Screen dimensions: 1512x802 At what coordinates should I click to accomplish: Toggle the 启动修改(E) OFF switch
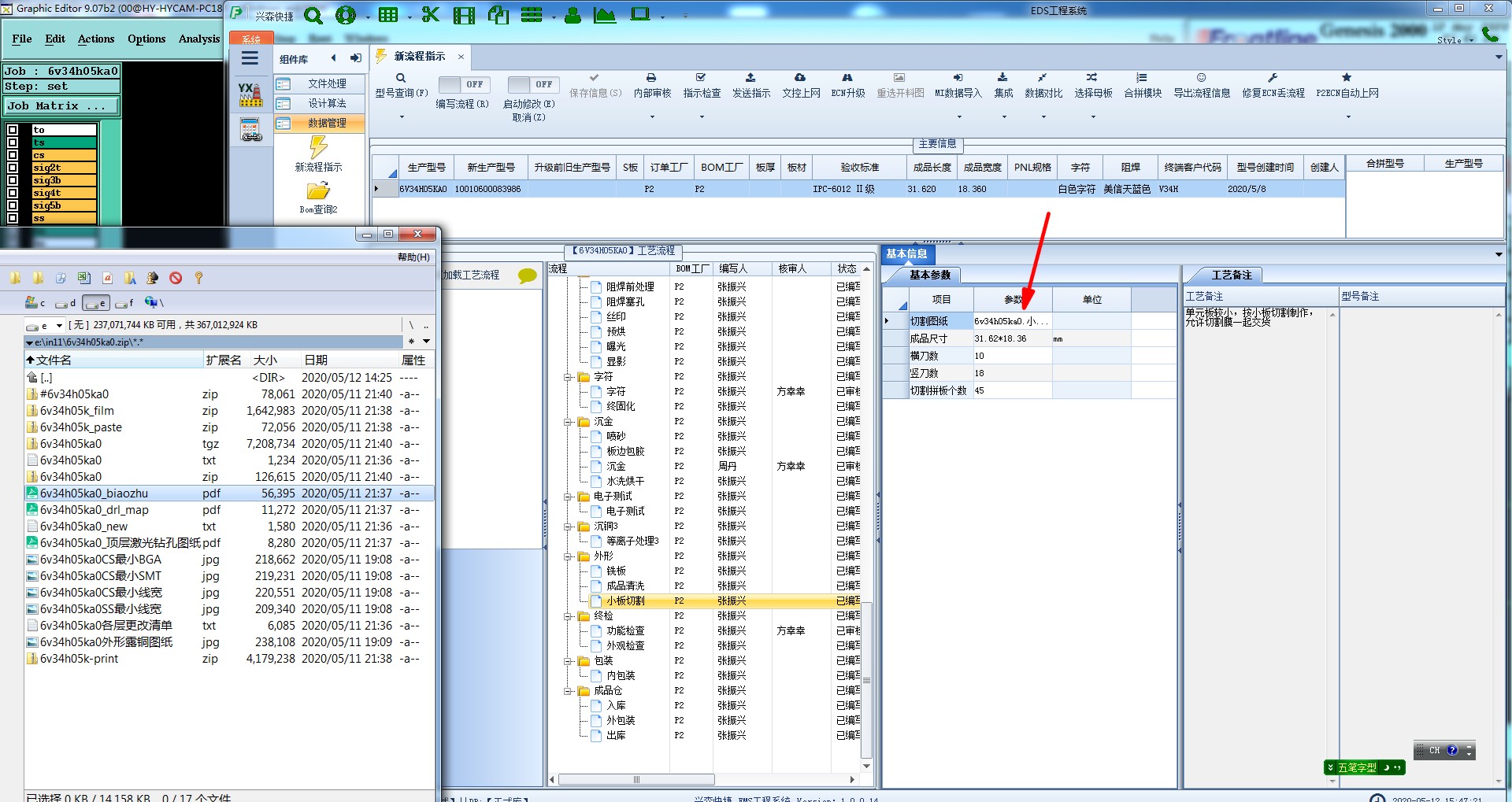[533, 84]
